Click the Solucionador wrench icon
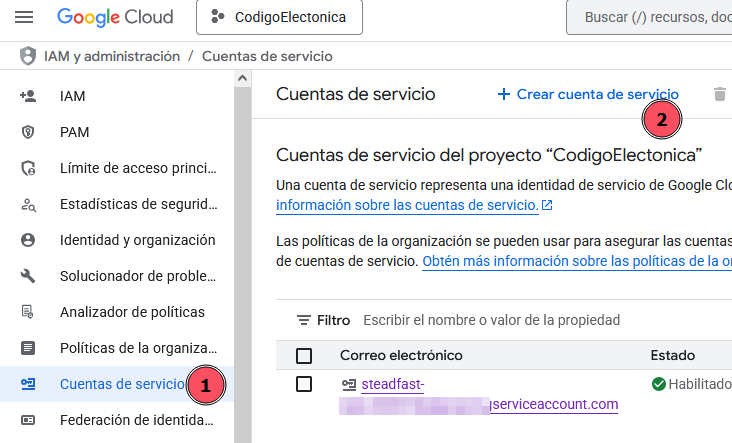Image resolution: width=732 pixels, height=443 pixels. pyautogui.click(x=28, y=276)
